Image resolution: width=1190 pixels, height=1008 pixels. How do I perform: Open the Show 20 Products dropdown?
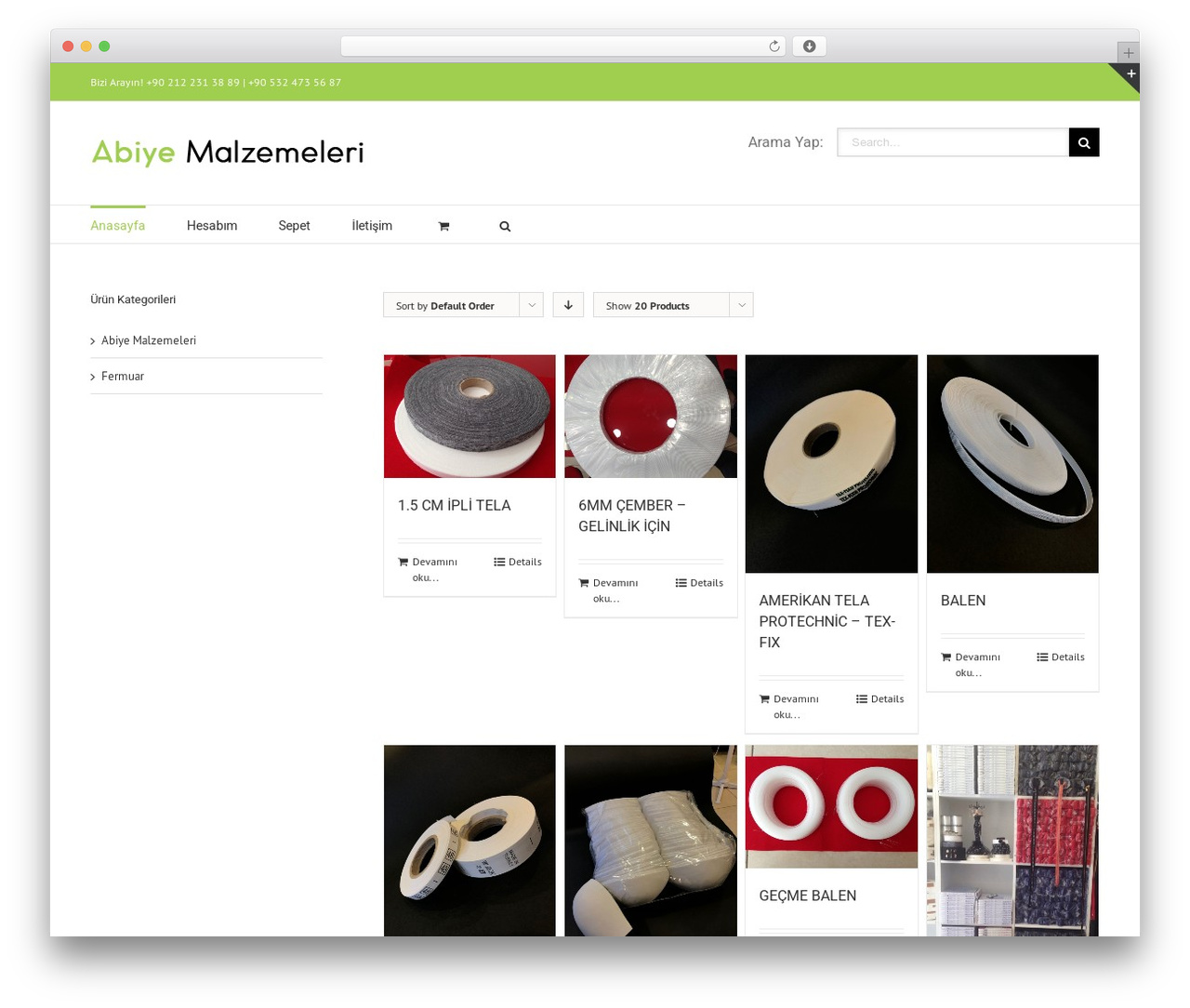pyautogui.click(x=673, y=305)
